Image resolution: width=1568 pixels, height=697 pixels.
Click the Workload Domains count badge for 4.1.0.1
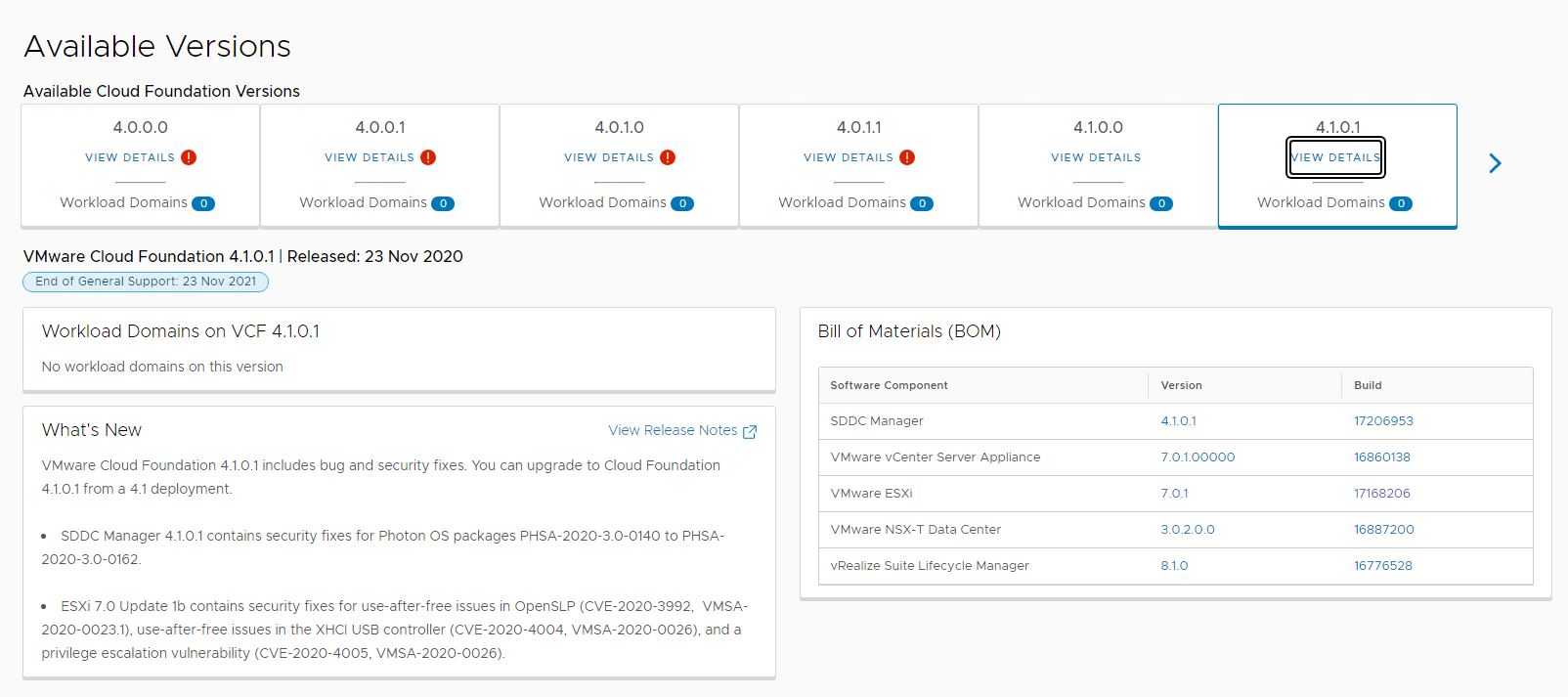(1401, 203)
